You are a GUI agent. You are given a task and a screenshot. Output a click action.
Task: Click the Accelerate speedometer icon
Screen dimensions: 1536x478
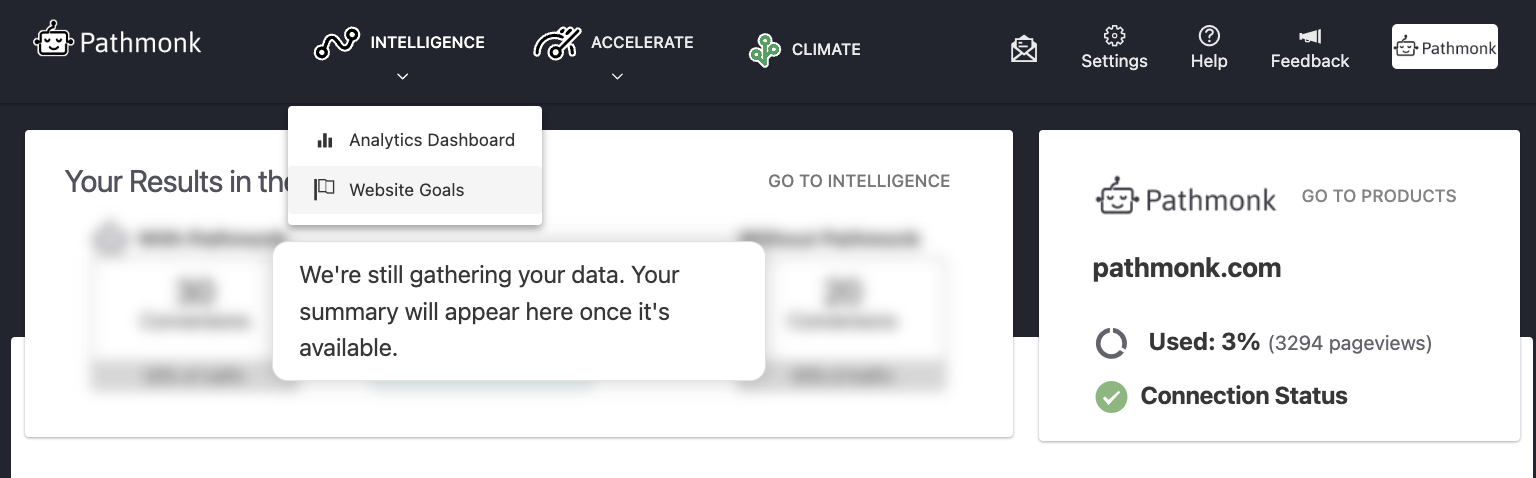click(x=557, y=44)
